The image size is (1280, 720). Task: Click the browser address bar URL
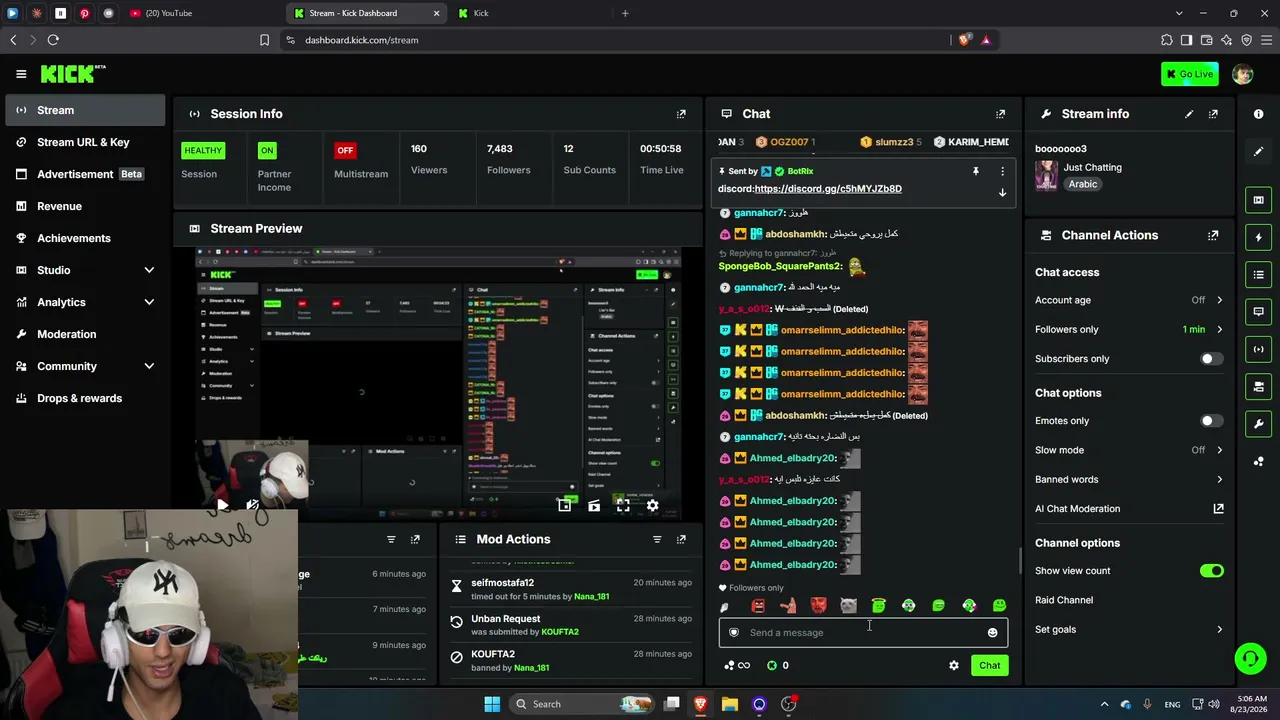[x=362, y=40]
